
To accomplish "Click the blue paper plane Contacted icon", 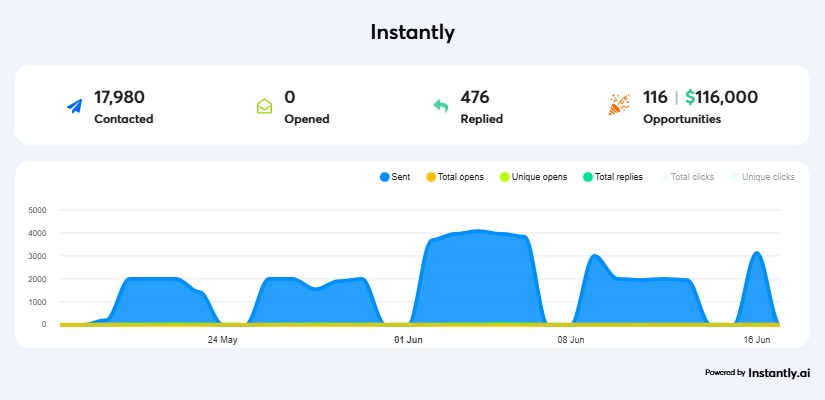I will [x=75, y=106].
